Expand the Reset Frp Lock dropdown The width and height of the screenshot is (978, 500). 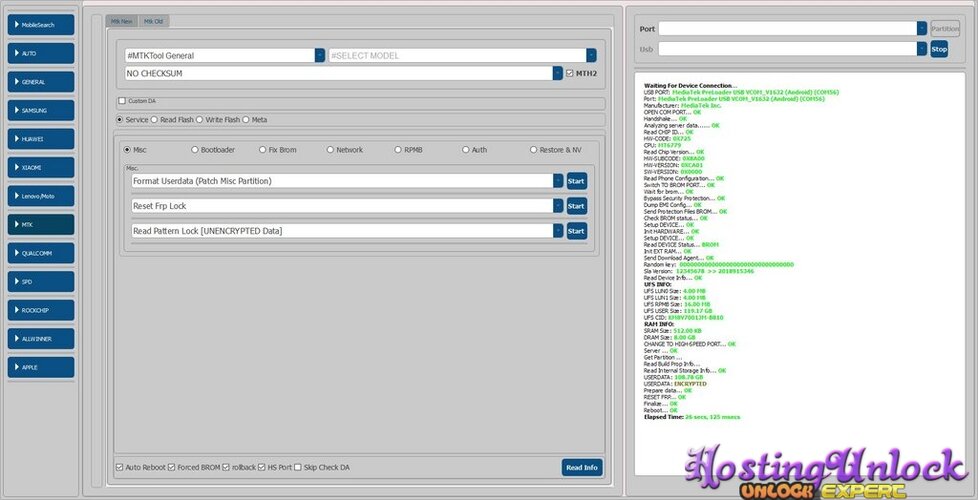(558, 206)
